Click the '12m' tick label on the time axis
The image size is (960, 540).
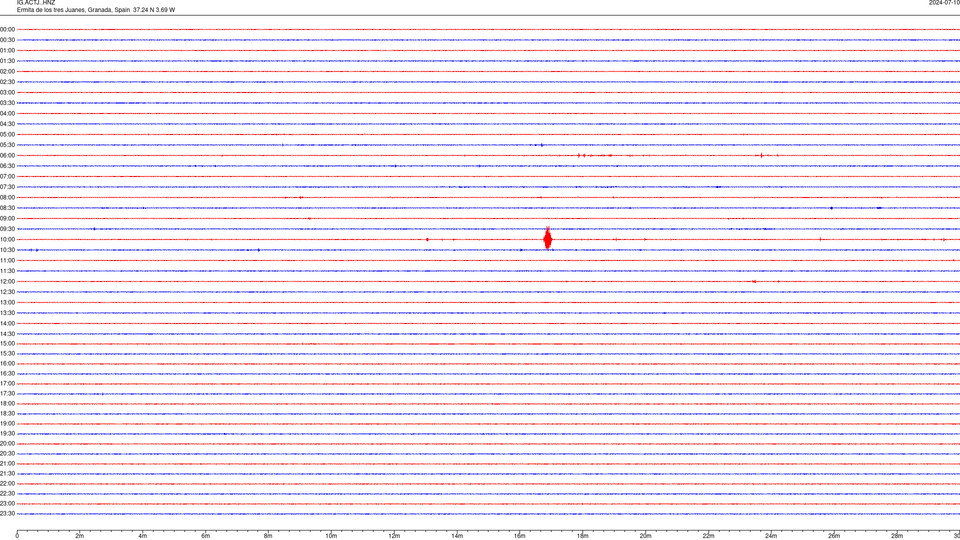point(394,536)
